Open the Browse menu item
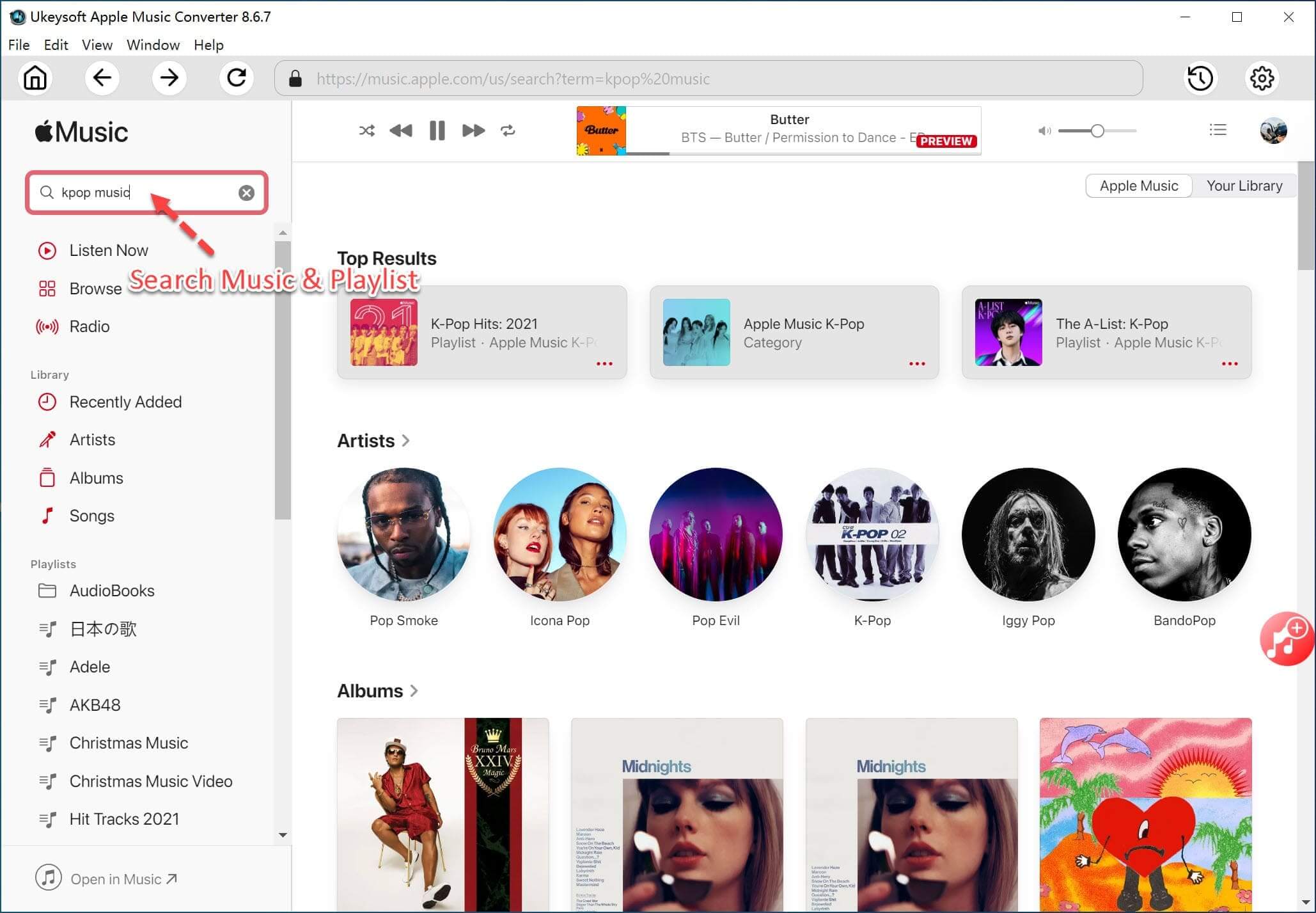1316x913 pixels. coord(94,289)
